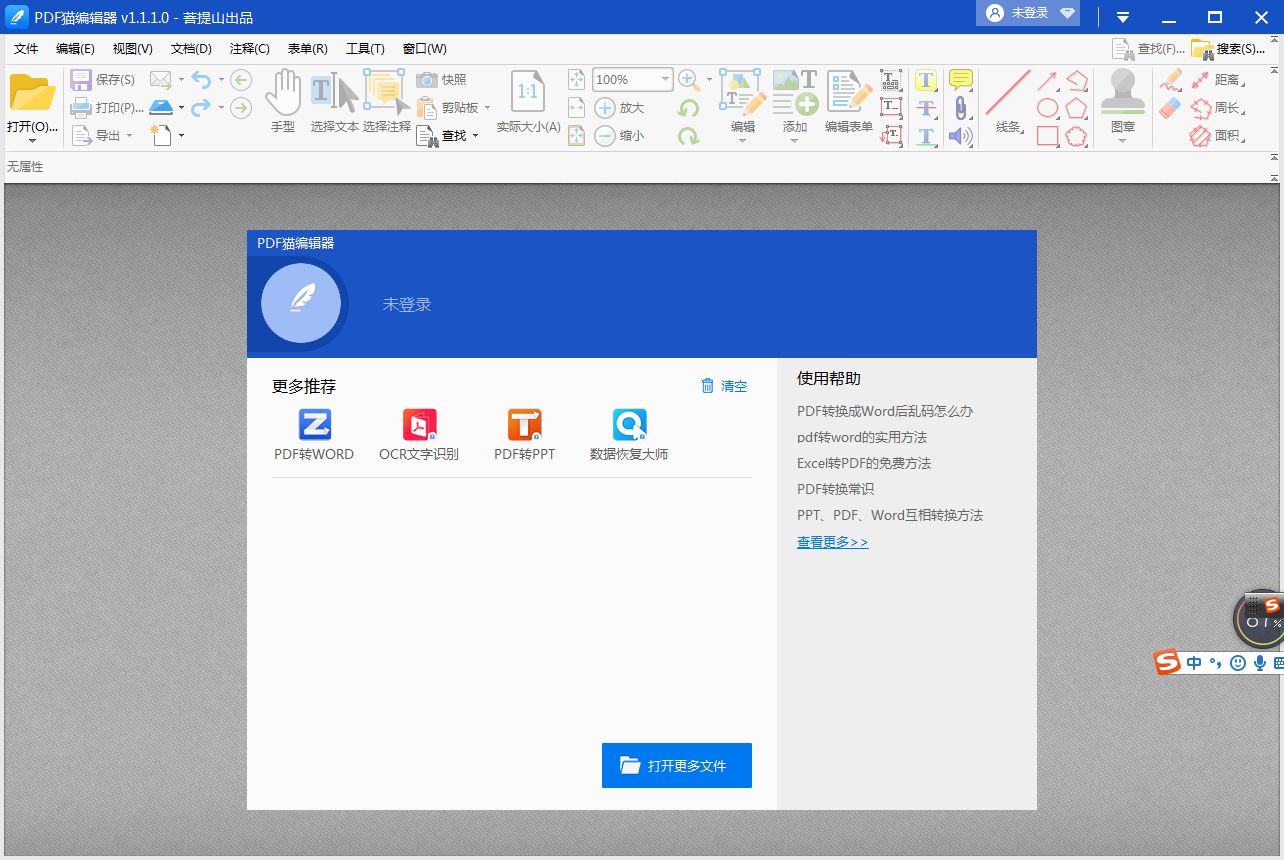This screenshot has height=860, width=1284.
Task: Activate the text Highlight tool
Action: point(927,79)
